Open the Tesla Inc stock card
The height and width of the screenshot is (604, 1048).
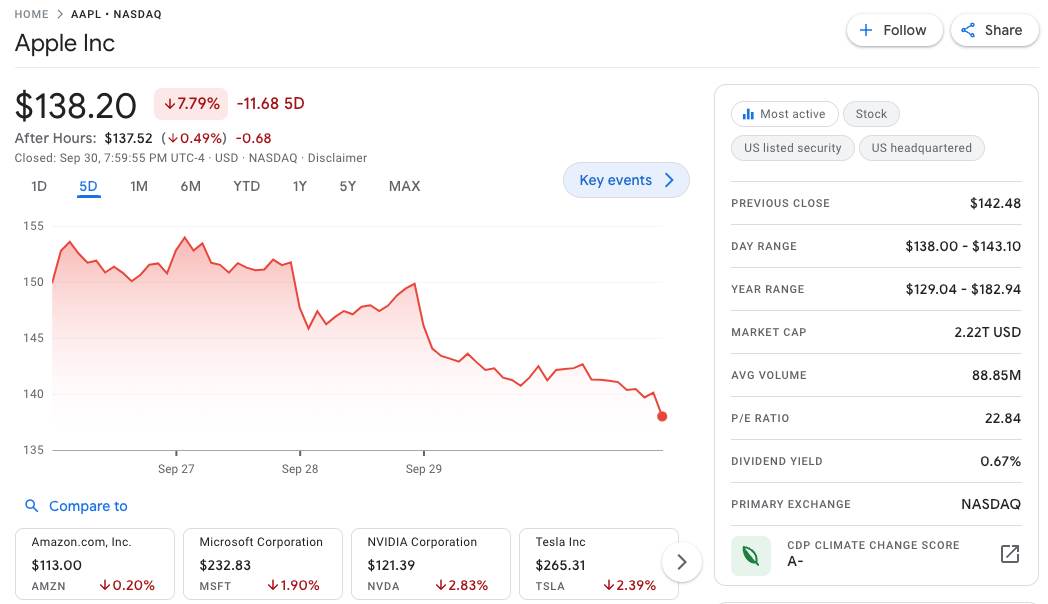coord(598,564)
